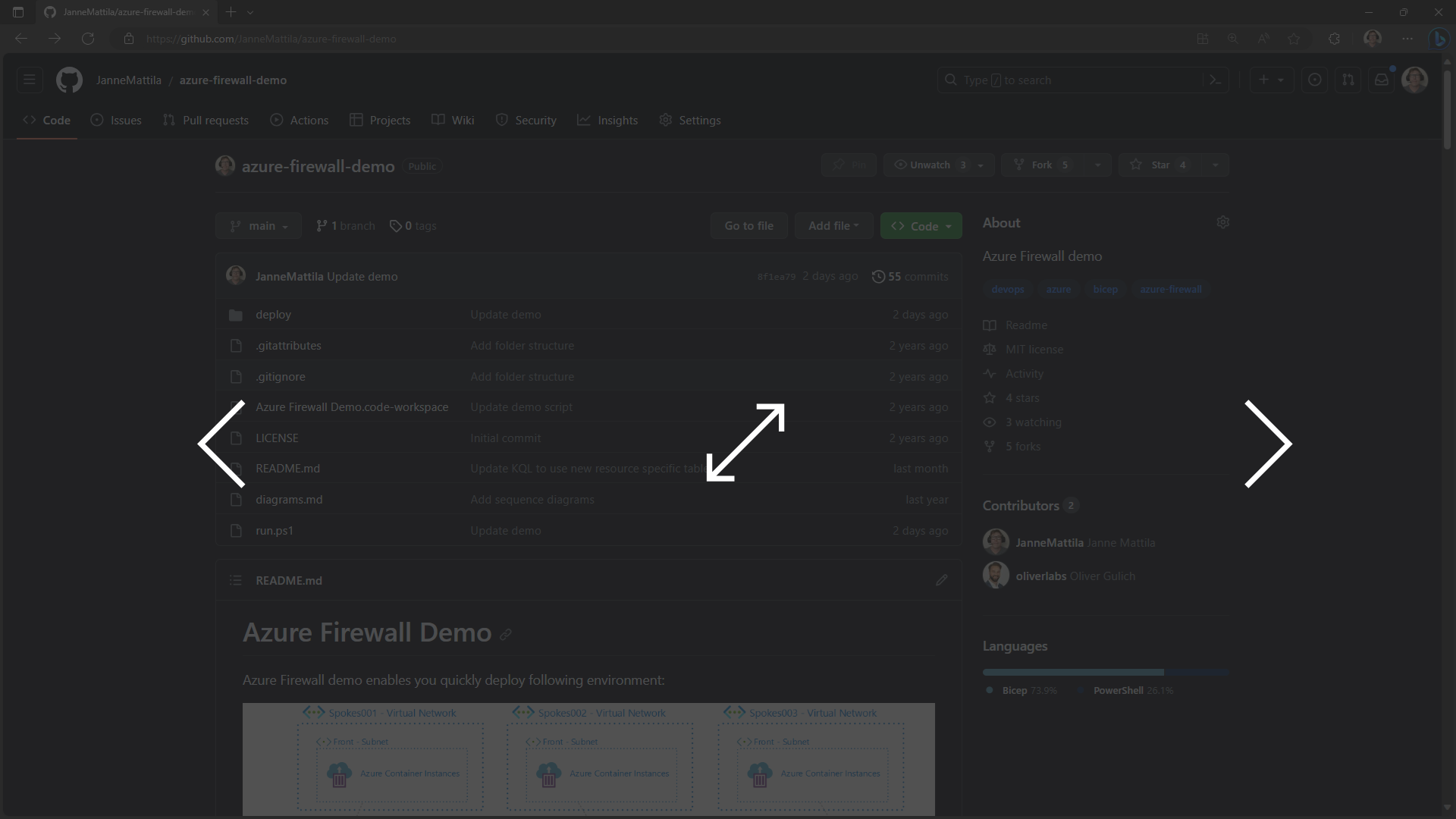Copy anchor link next to Azure Firewall Demo heading
The width and height of the screenshot is (1456, 819).
506,635
